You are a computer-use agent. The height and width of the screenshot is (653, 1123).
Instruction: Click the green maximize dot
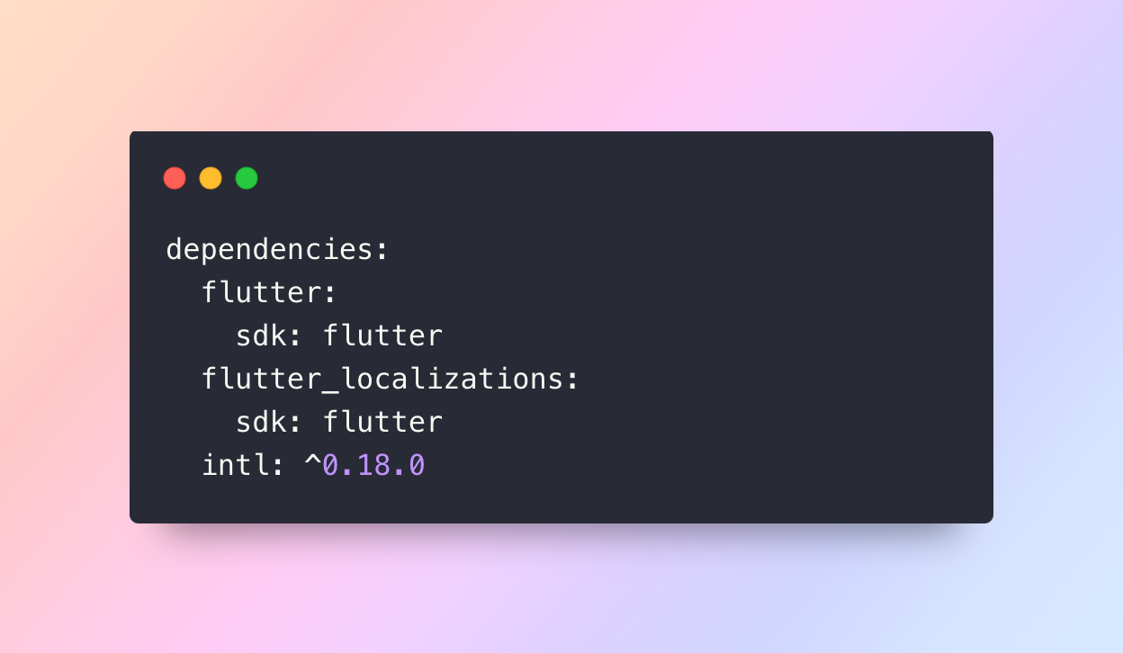click(246, 178)
